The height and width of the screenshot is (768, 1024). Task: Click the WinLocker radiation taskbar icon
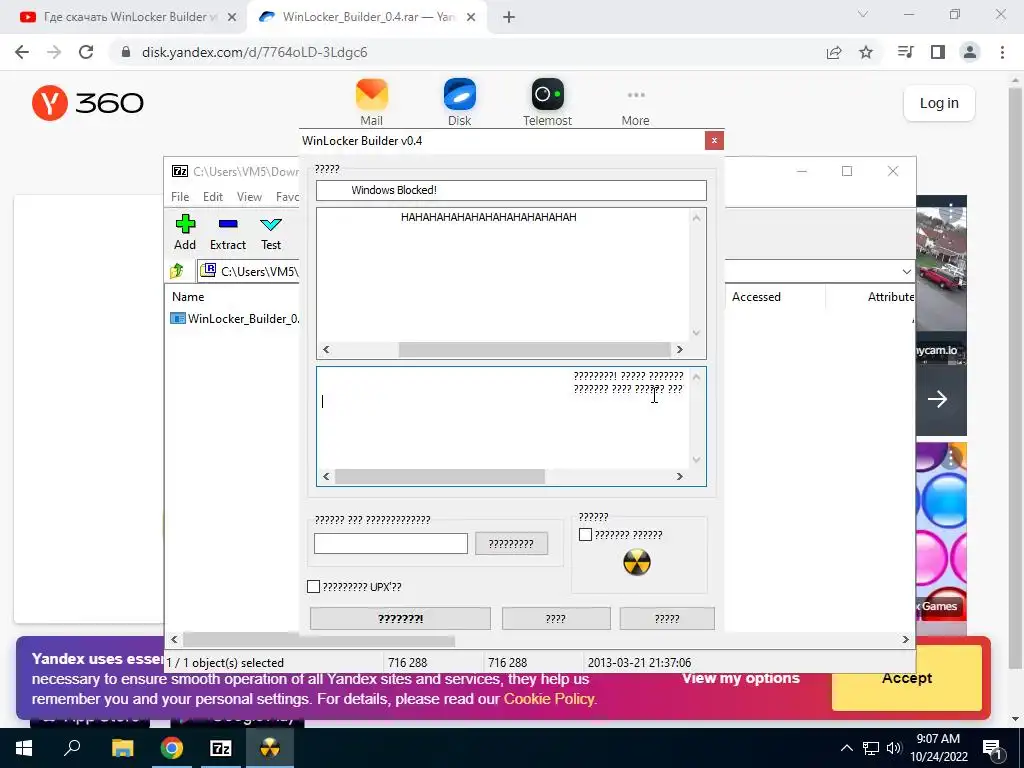[x=270, y=748]
